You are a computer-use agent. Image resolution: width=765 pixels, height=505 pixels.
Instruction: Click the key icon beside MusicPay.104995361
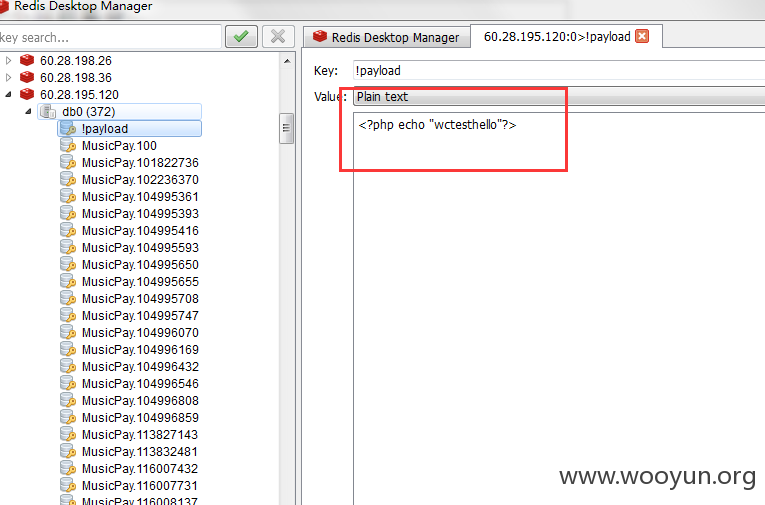click(x=68, y=197)
